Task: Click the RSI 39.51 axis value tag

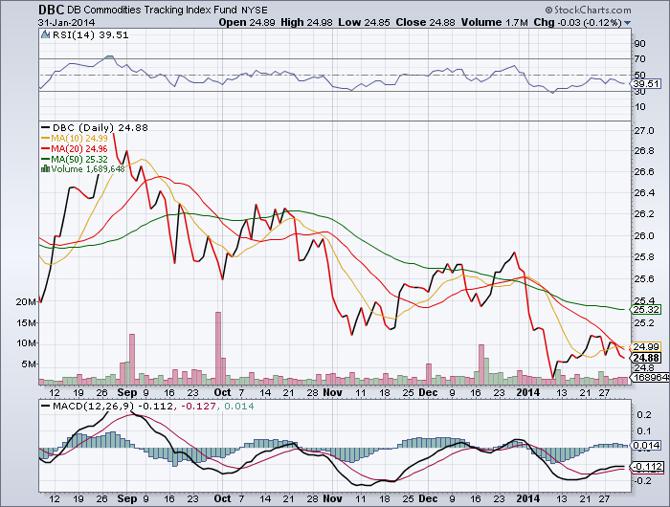Action: pyautogui.click(x=646, y=83)
